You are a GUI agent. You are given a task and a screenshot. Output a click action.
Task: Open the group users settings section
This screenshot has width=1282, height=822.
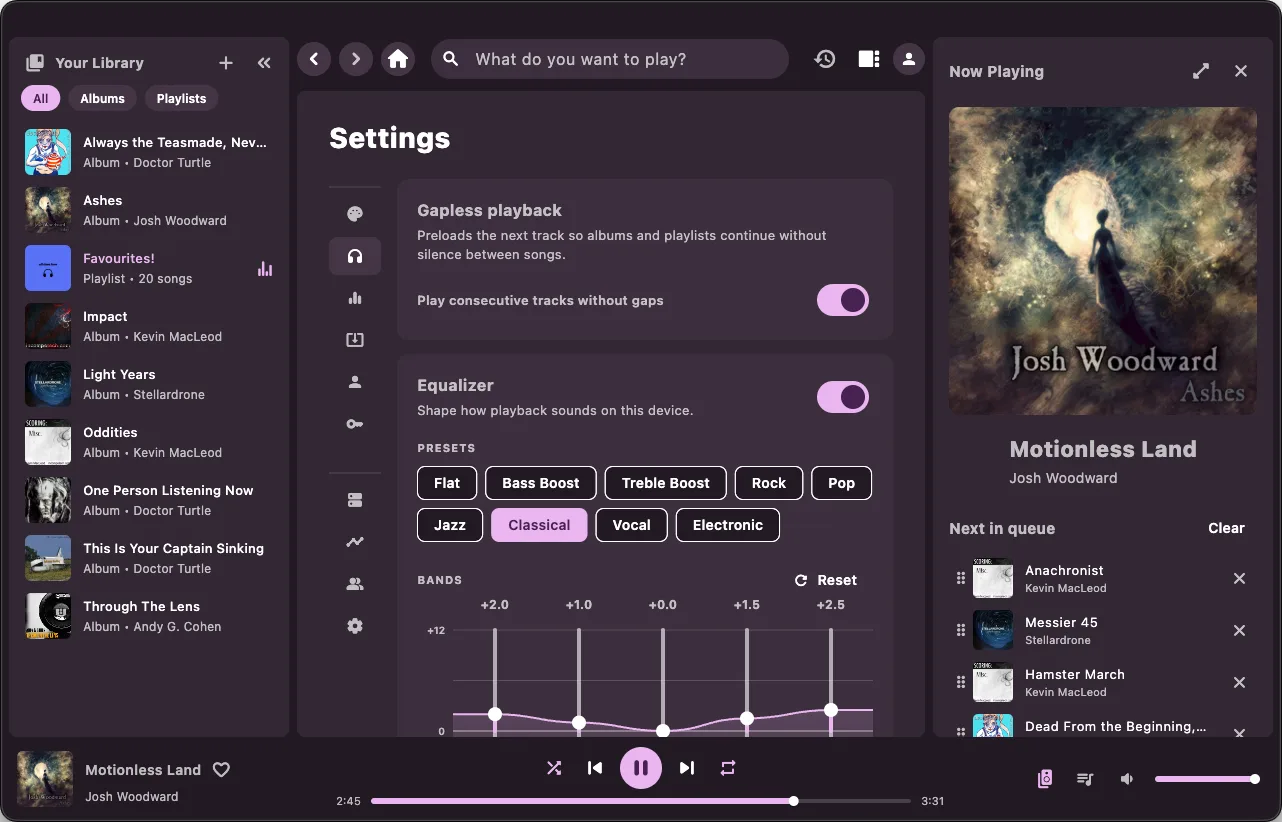tap(354, 584)
